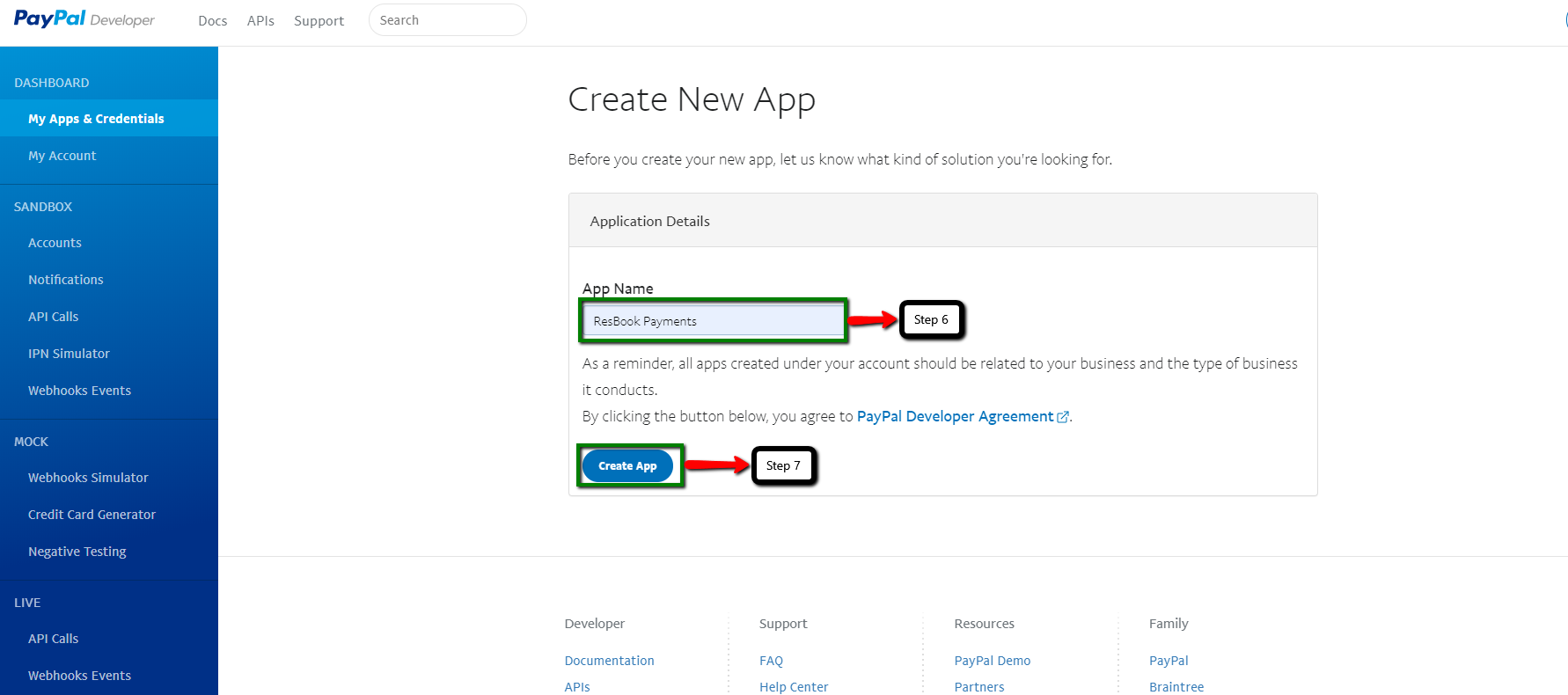Open FAQ footer link

(x=771, y=661)
